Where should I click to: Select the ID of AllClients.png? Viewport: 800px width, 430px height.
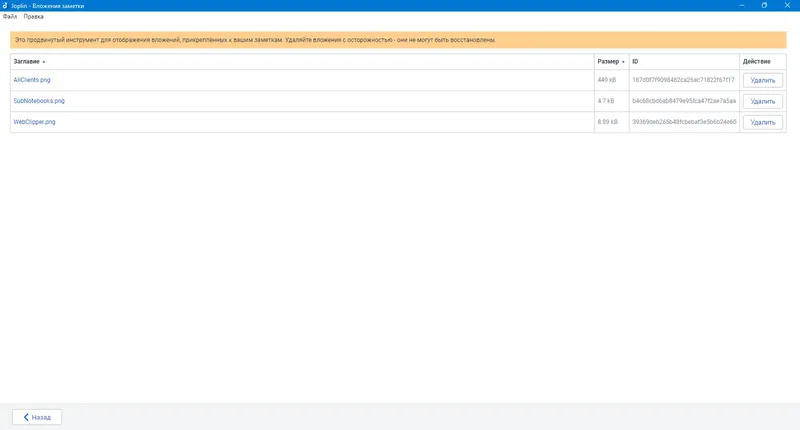pos(683,80)
